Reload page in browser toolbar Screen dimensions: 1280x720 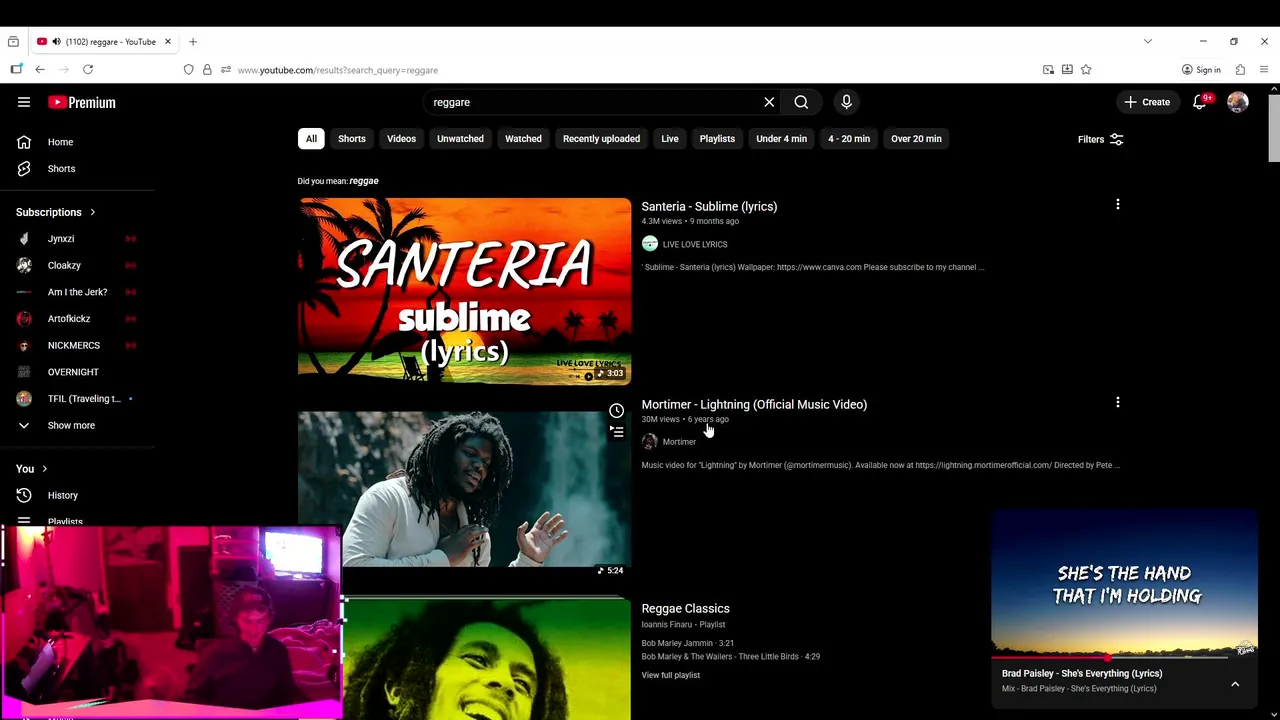pyautogui.click(x=88, y=70)
